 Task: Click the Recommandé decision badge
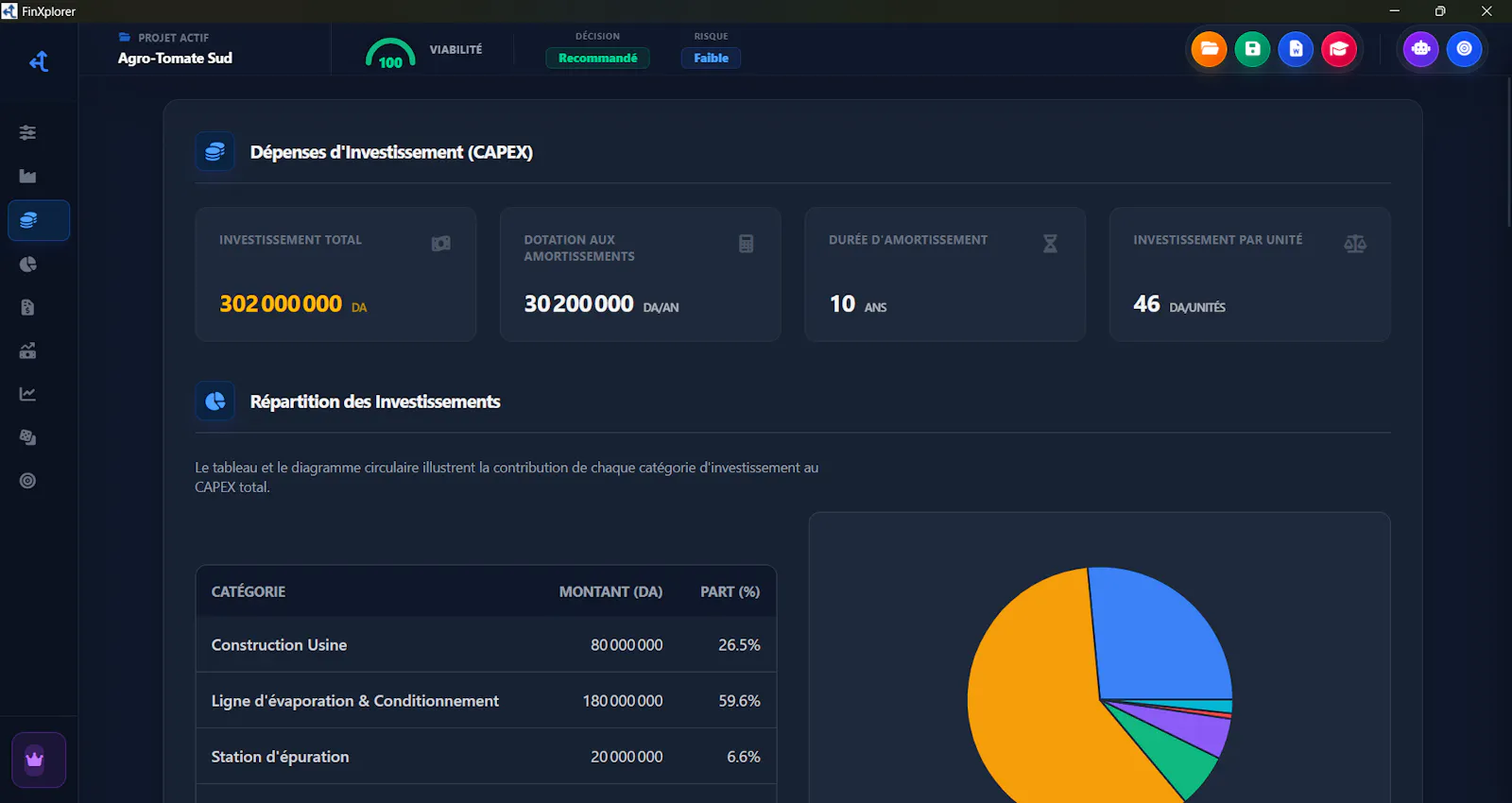pyautogui.click(x=597, y=58)
